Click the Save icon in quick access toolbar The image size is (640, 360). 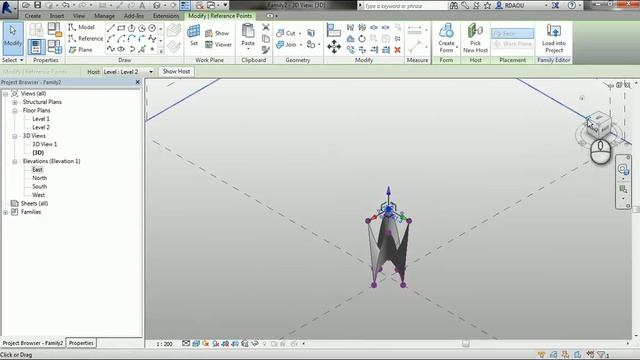pos(37,5)
